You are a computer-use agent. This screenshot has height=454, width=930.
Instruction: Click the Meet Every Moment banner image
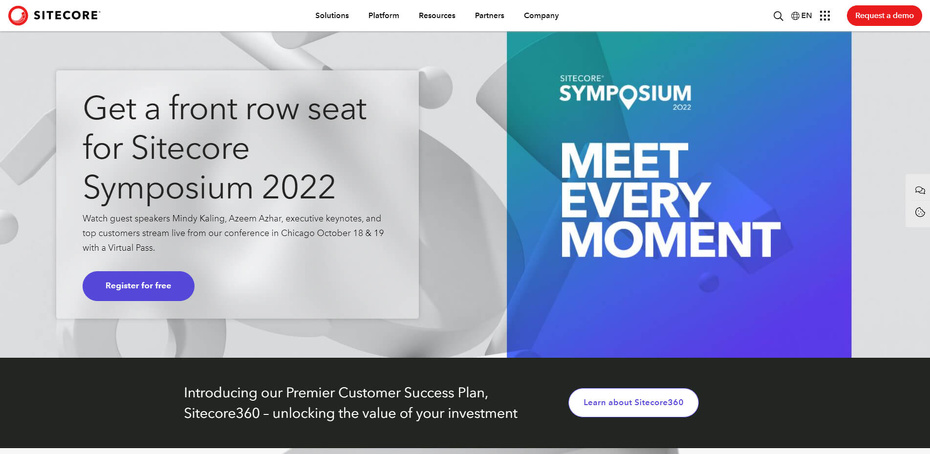pyautogui.click(x=679, y=195)
